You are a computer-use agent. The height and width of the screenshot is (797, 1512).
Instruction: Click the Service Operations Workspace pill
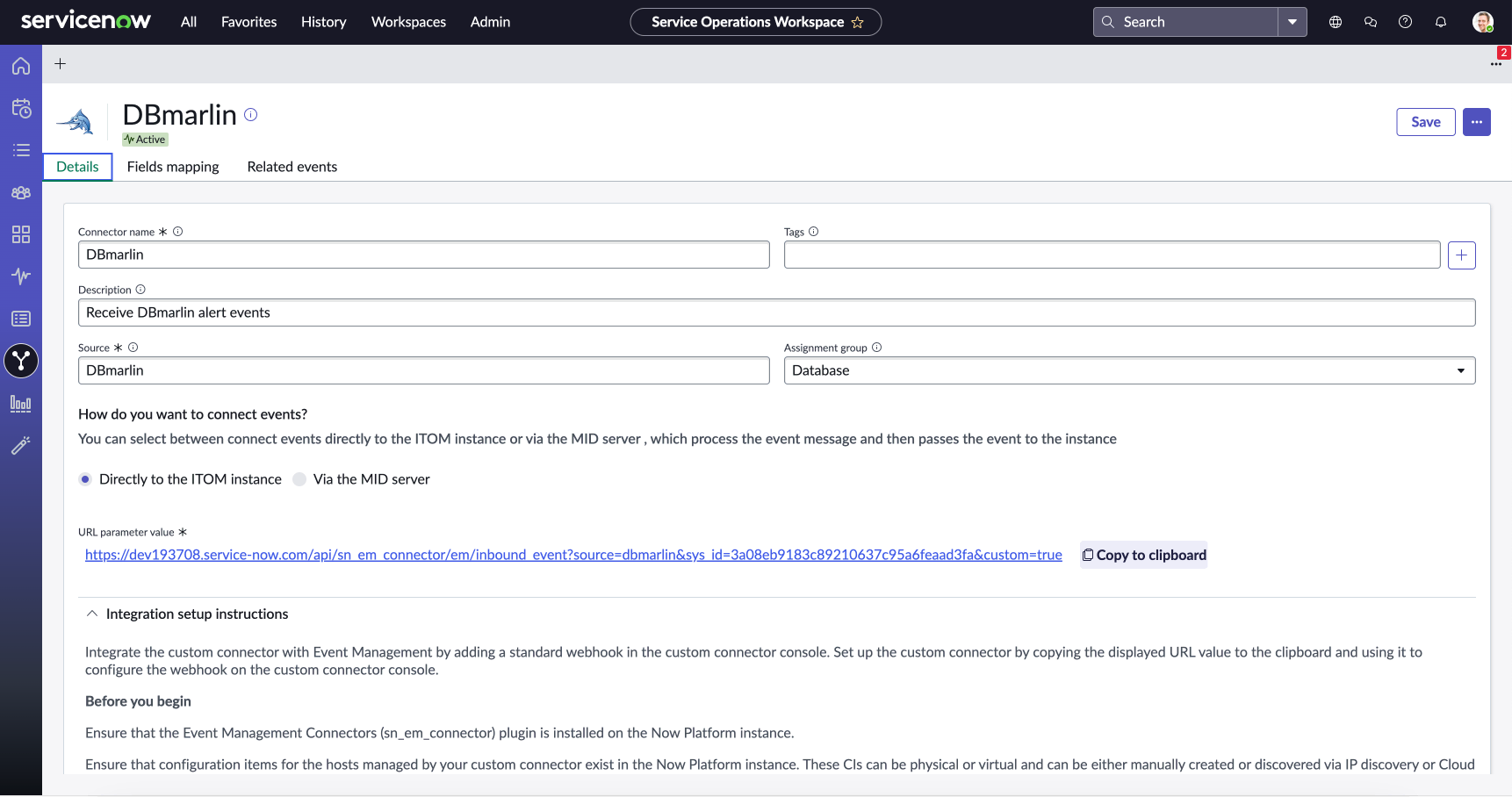pos(756,22)
